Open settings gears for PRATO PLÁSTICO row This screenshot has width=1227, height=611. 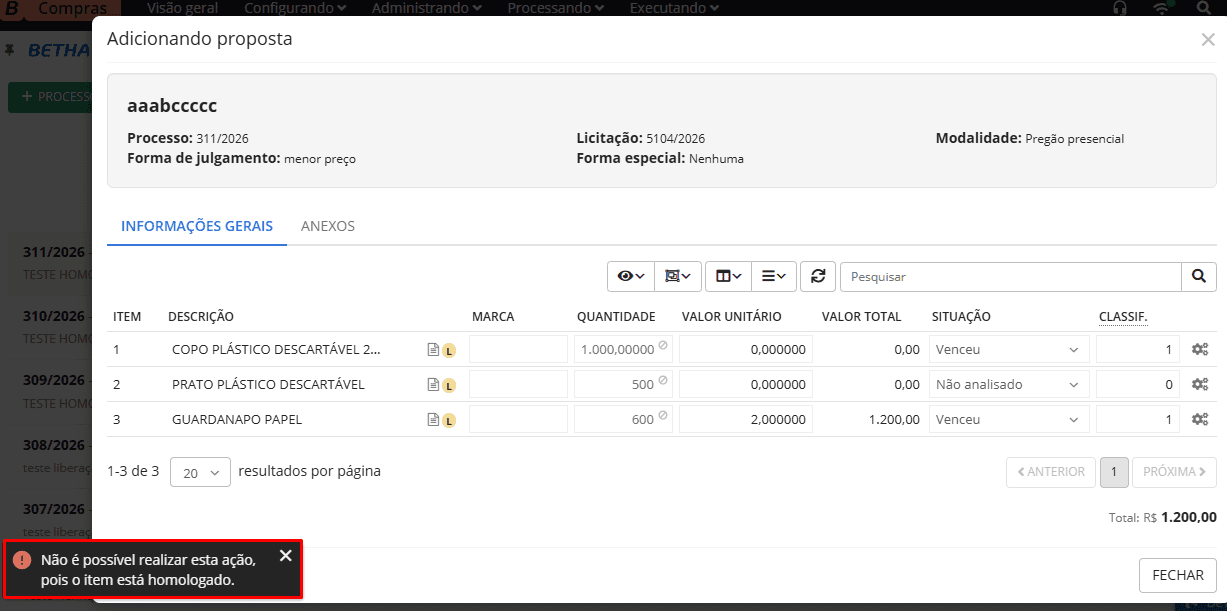tap(1200, 385)
